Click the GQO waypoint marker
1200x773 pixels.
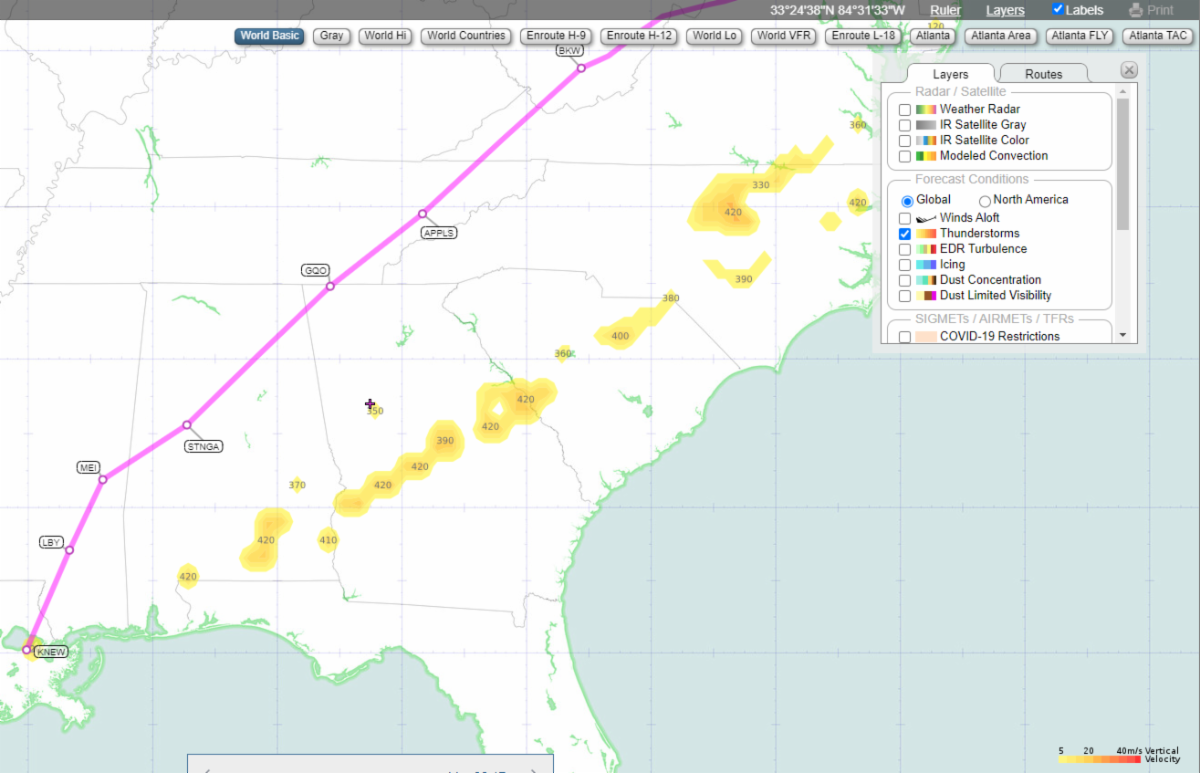[330, 286]
